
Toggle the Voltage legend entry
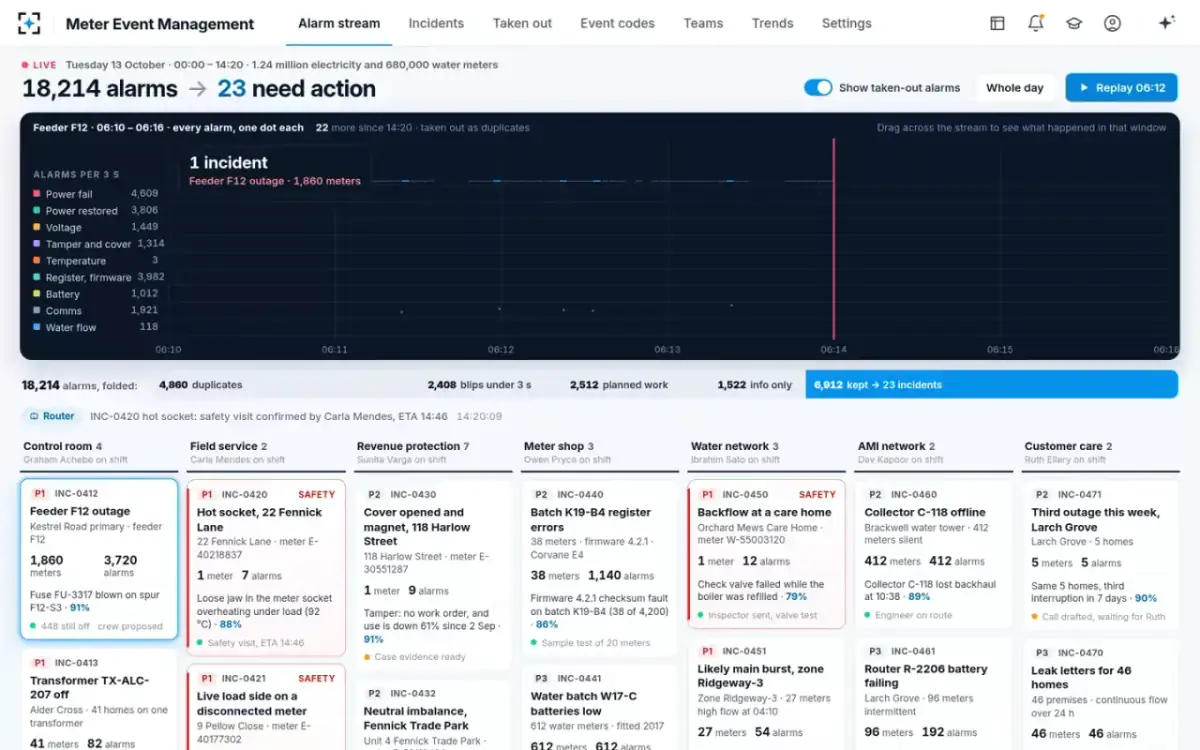coord(95,227)
